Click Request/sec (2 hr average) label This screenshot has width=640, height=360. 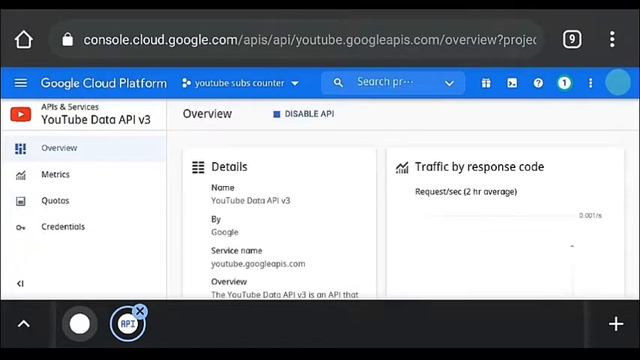[x=466, y=192]
